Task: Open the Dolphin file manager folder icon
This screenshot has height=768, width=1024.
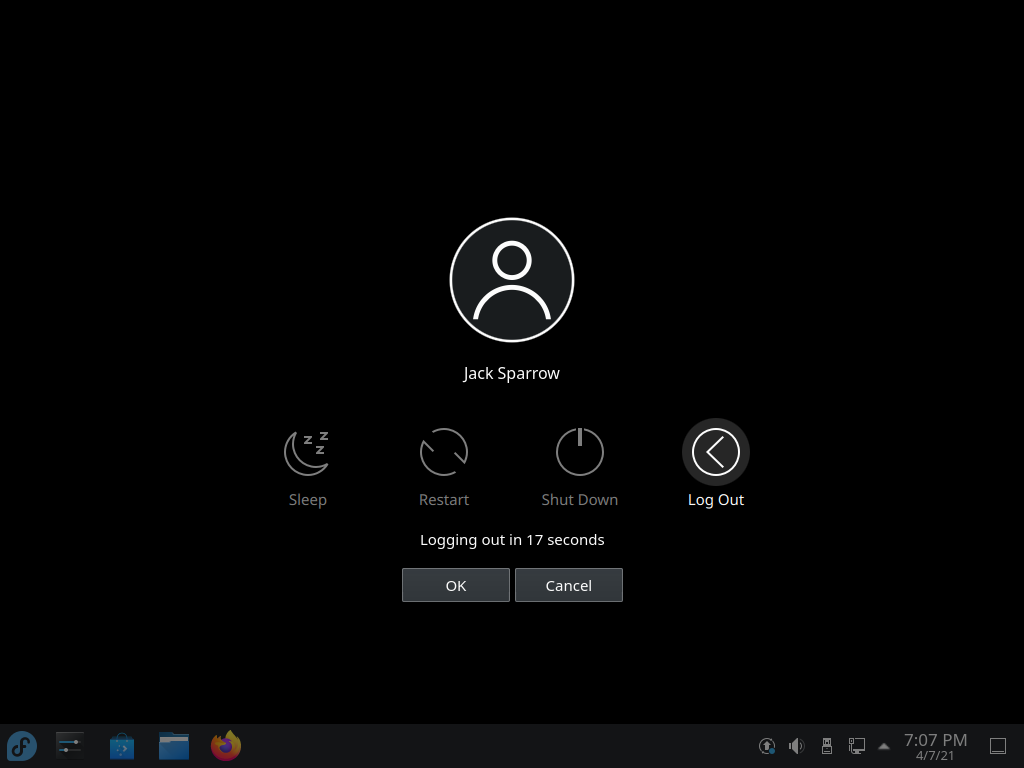Action: pyautogui.click(x=174, y=746)
